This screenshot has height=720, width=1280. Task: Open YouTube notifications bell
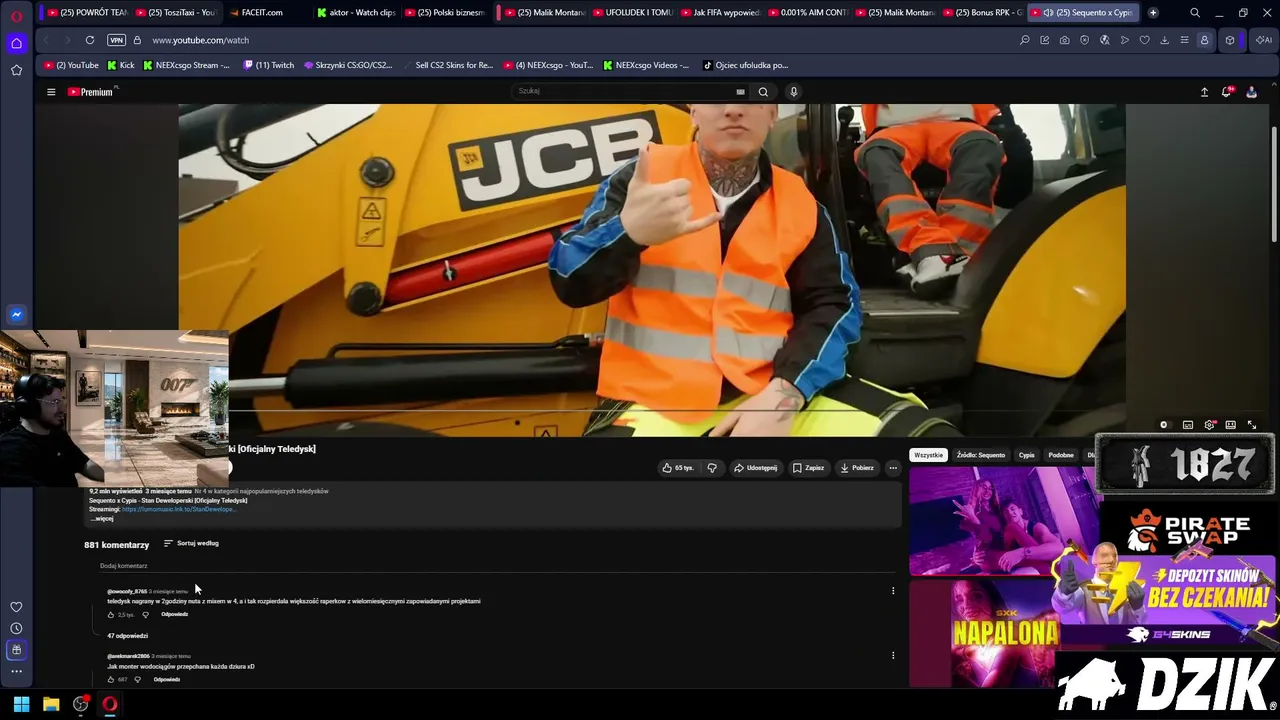(x=1227, y=92)
